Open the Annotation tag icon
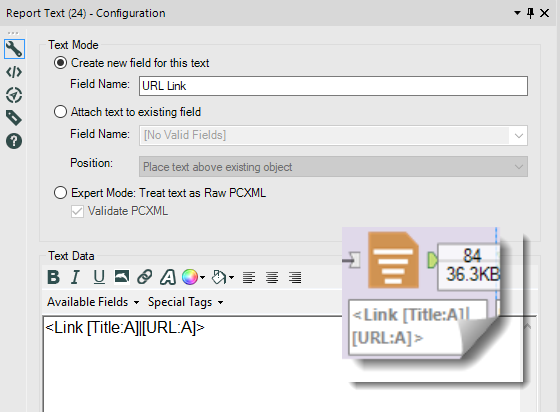The width and height of the screenshot is (560, 412). click(x=14, y=118)
